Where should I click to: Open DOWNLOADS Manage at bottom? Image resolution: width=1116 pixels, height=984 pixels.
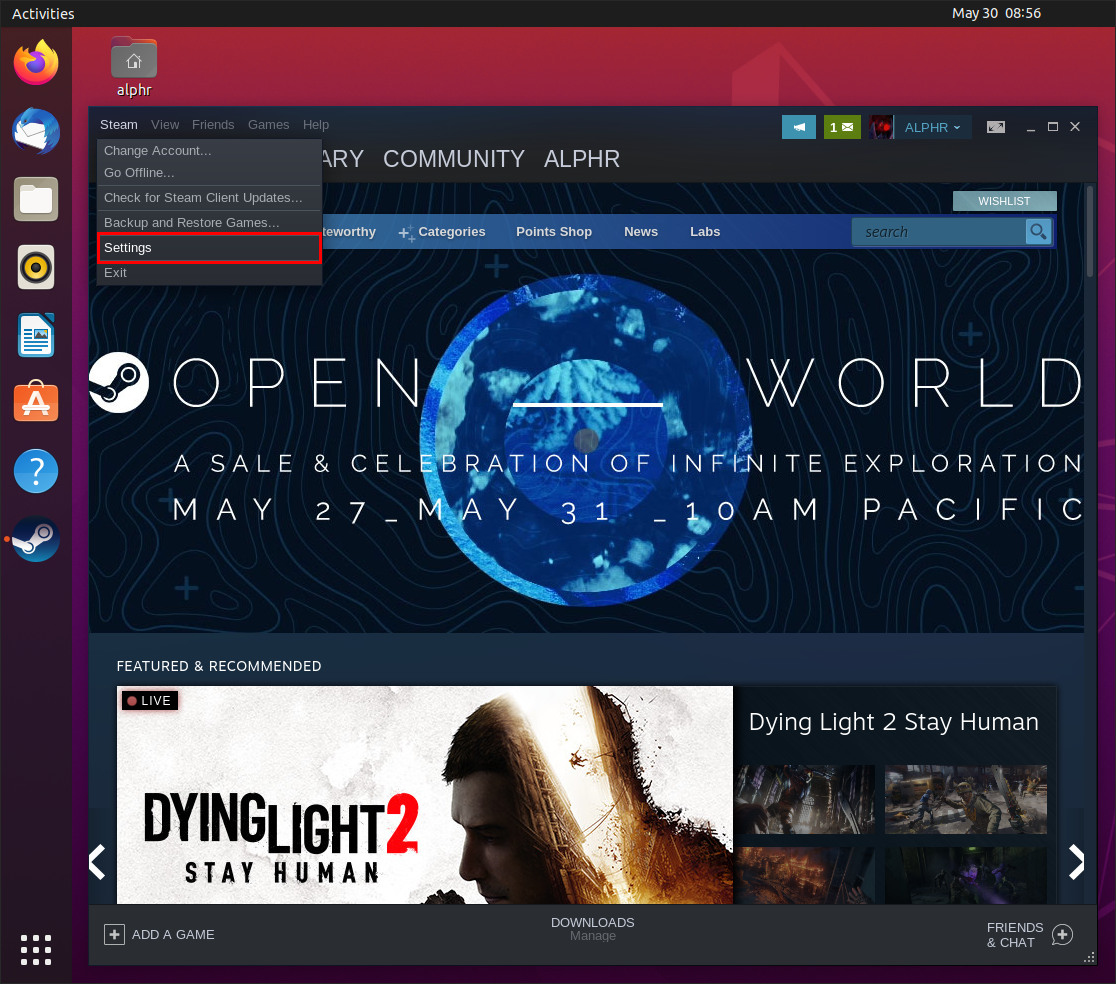[592, 929]
